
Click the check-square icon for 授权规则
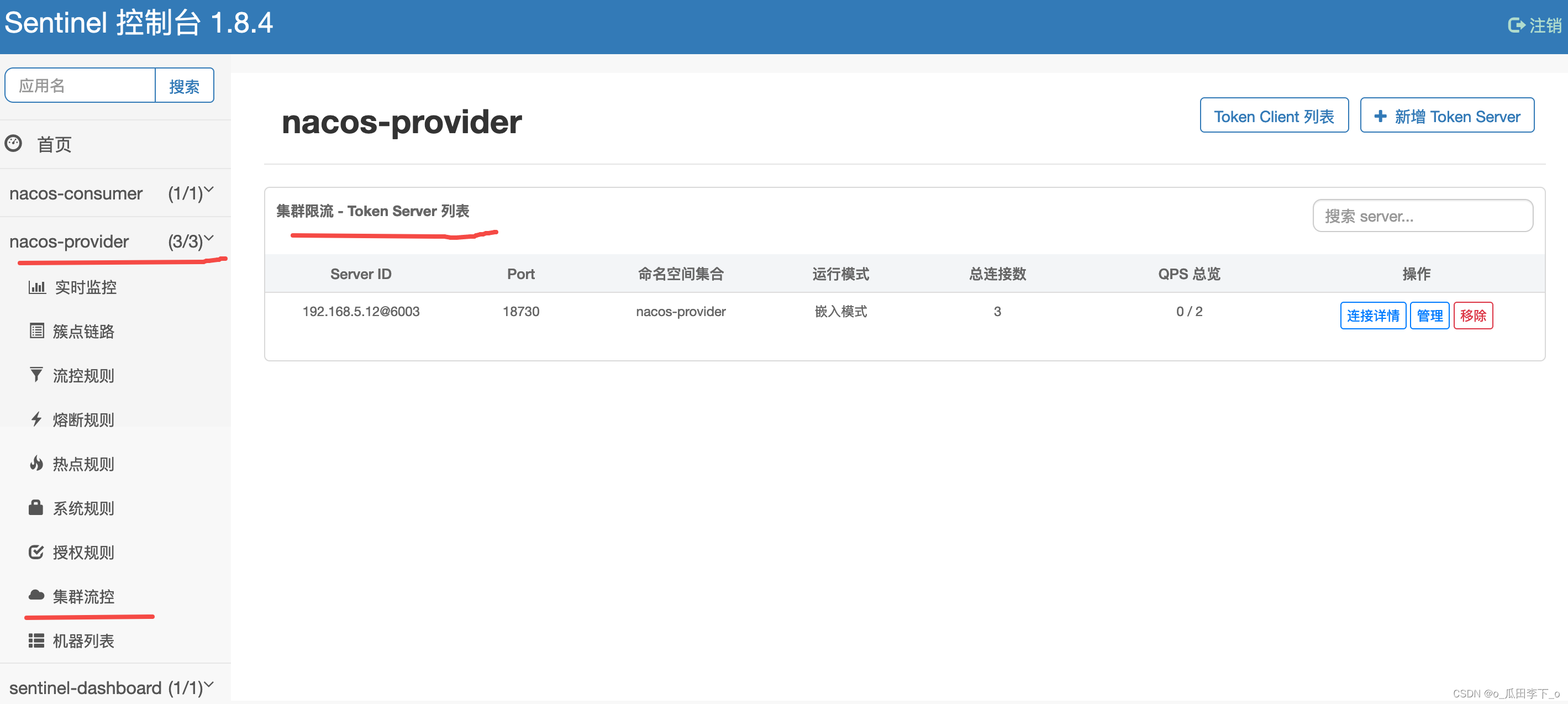[x=36, y=551]
